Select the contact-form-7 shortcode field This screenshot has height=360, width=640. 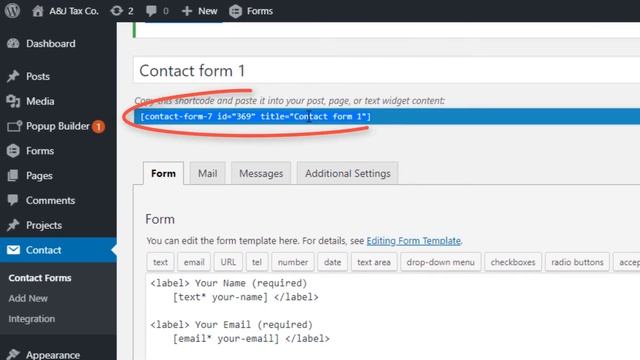(x=387, y=116)
